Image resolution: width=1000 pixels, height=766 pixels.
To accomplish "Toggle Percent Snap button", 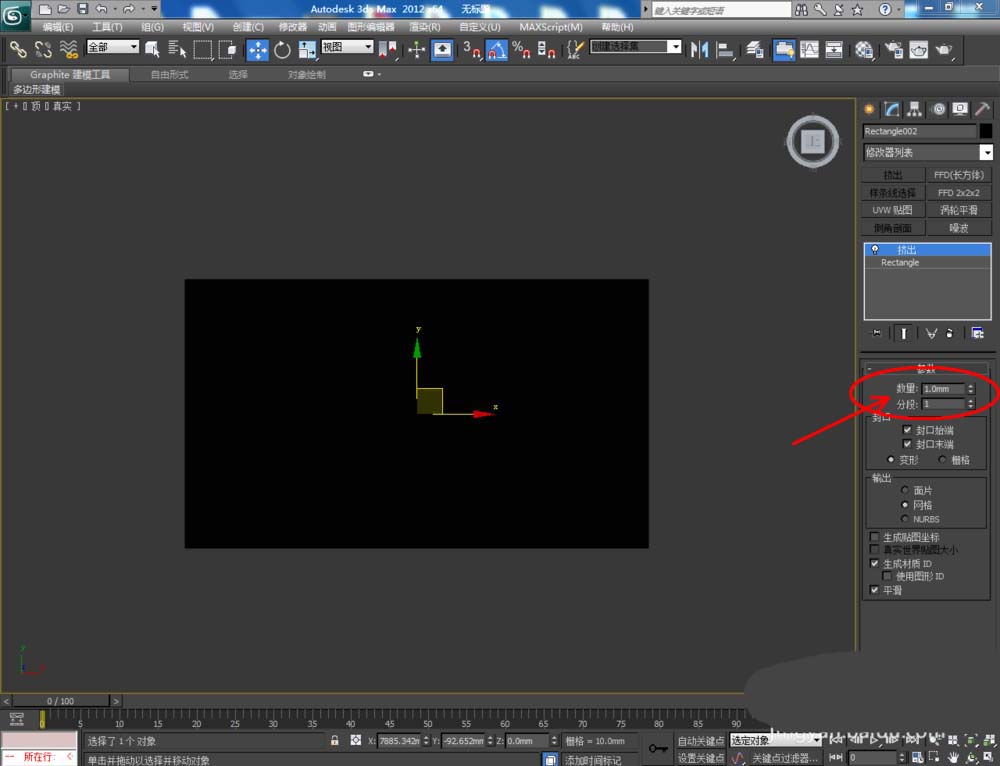I will click(521, 49).
